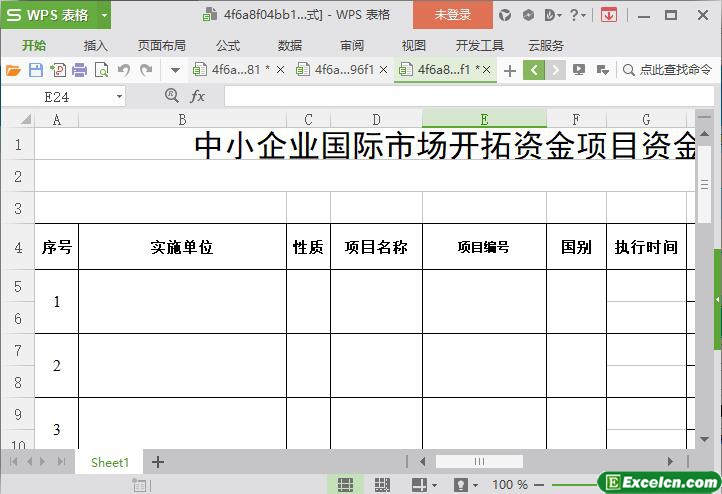This screenshot has width=722, height=494.
Task: Add a new sheet with plus icon
Action: 157,462
